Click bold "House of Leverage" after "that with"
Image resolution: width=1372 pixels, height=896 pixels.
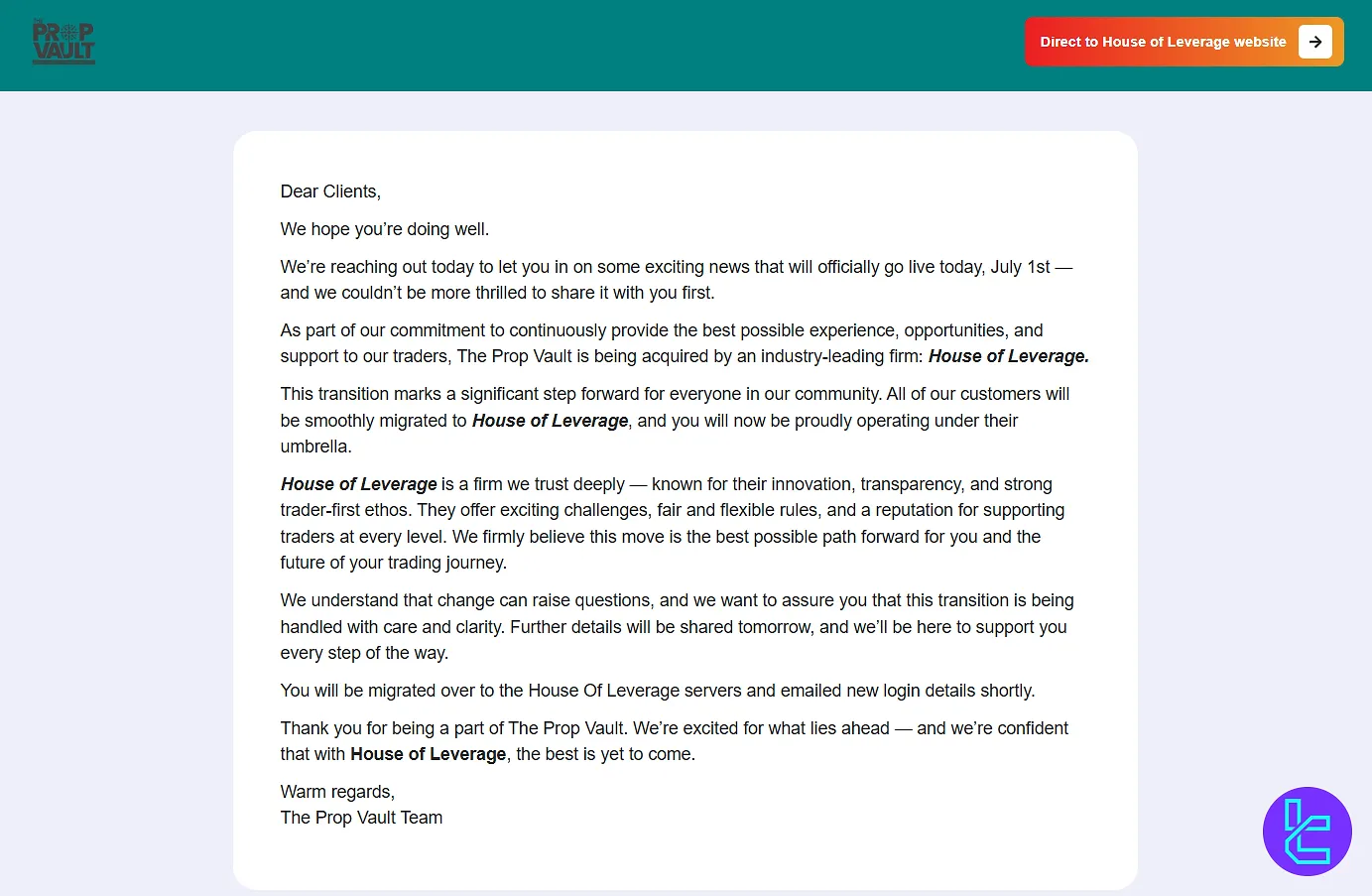tap(428, 754)
